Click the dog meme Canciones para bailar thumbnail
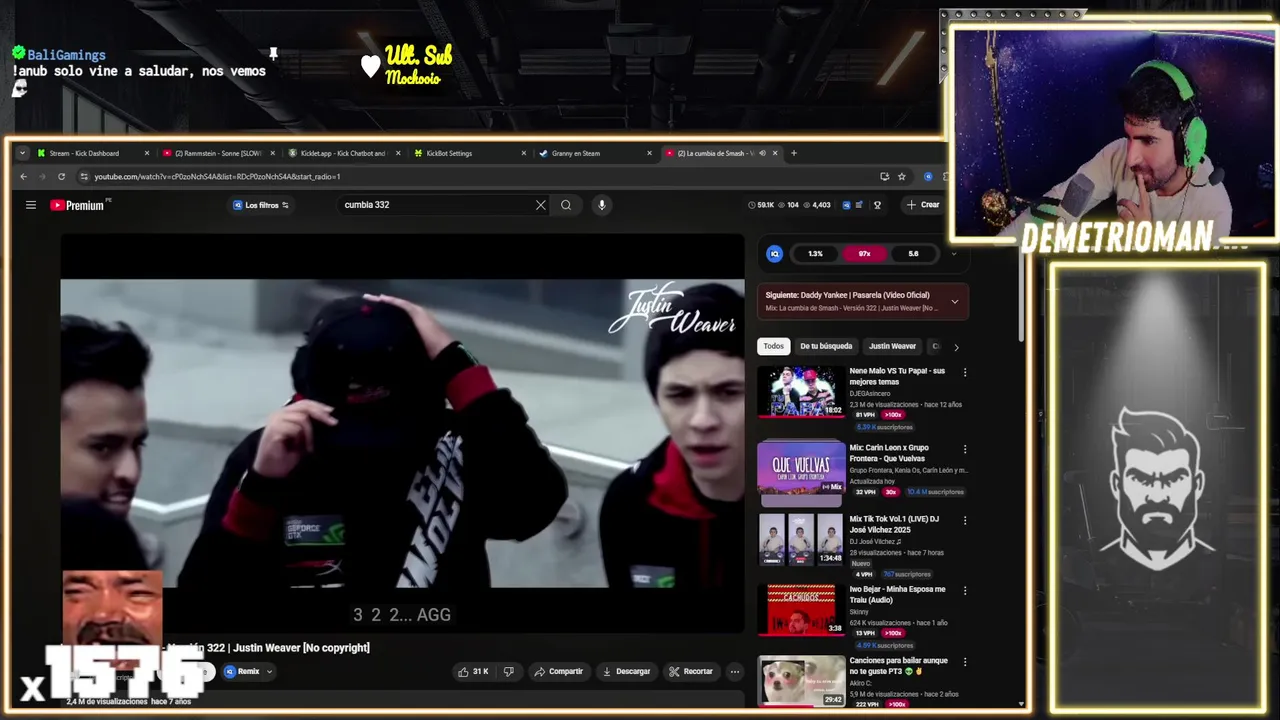 [x=802, y=680]
